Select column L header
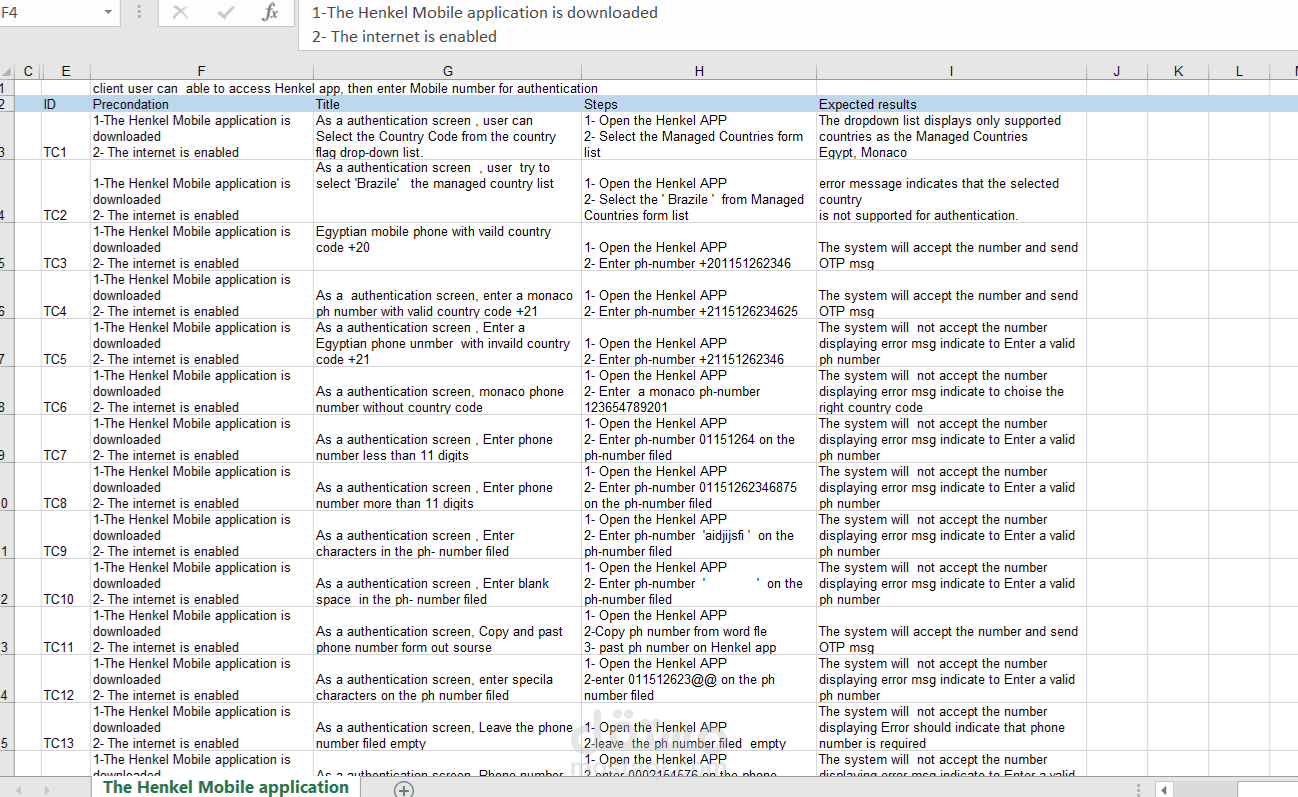 [1239, 71]
